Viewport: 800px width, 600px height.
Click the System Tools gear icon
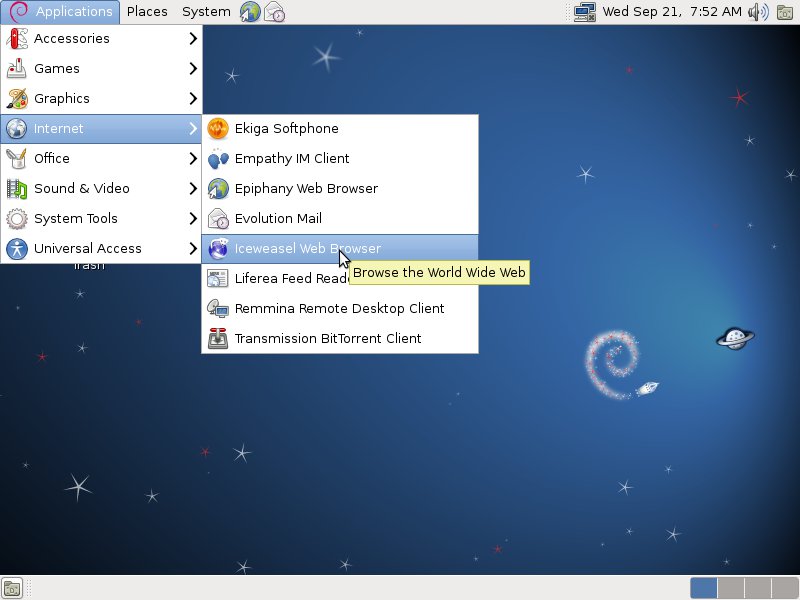click(x=17, y=218)
